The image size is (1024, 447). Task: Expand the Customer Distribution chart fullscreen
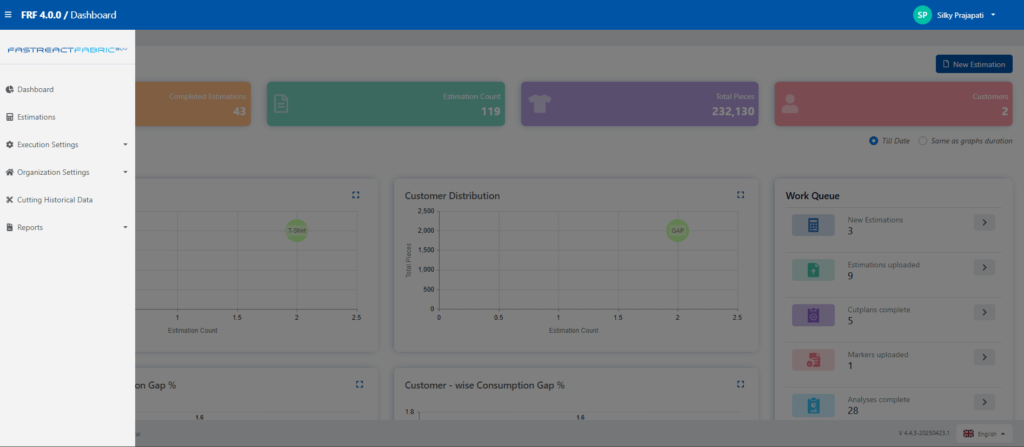(740, 195)
